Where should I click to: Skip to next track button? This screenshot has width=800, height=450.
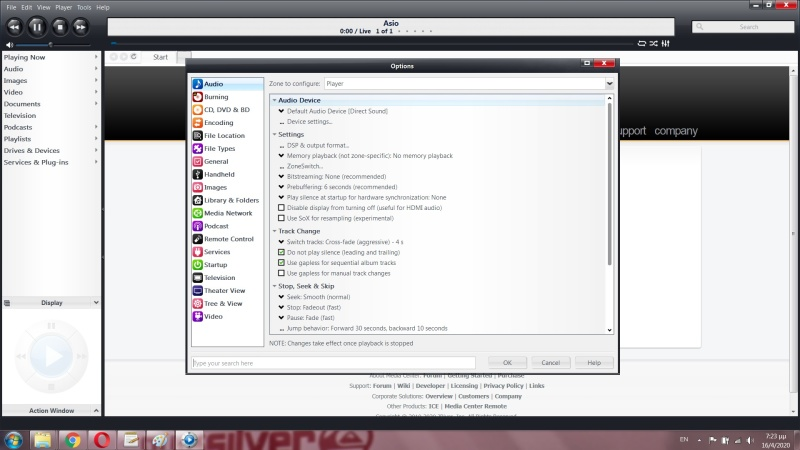(81, 27)
